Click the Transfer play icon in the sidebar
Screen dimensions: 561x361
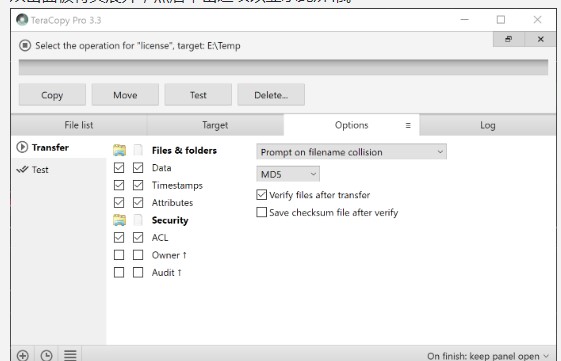(22, 147)
